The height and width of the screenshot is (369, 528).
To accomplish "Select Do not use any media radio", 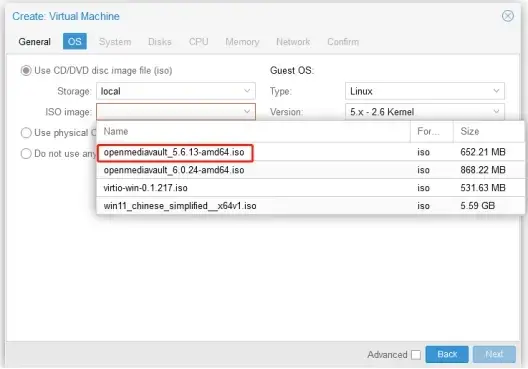I will (x=26, y=154).
